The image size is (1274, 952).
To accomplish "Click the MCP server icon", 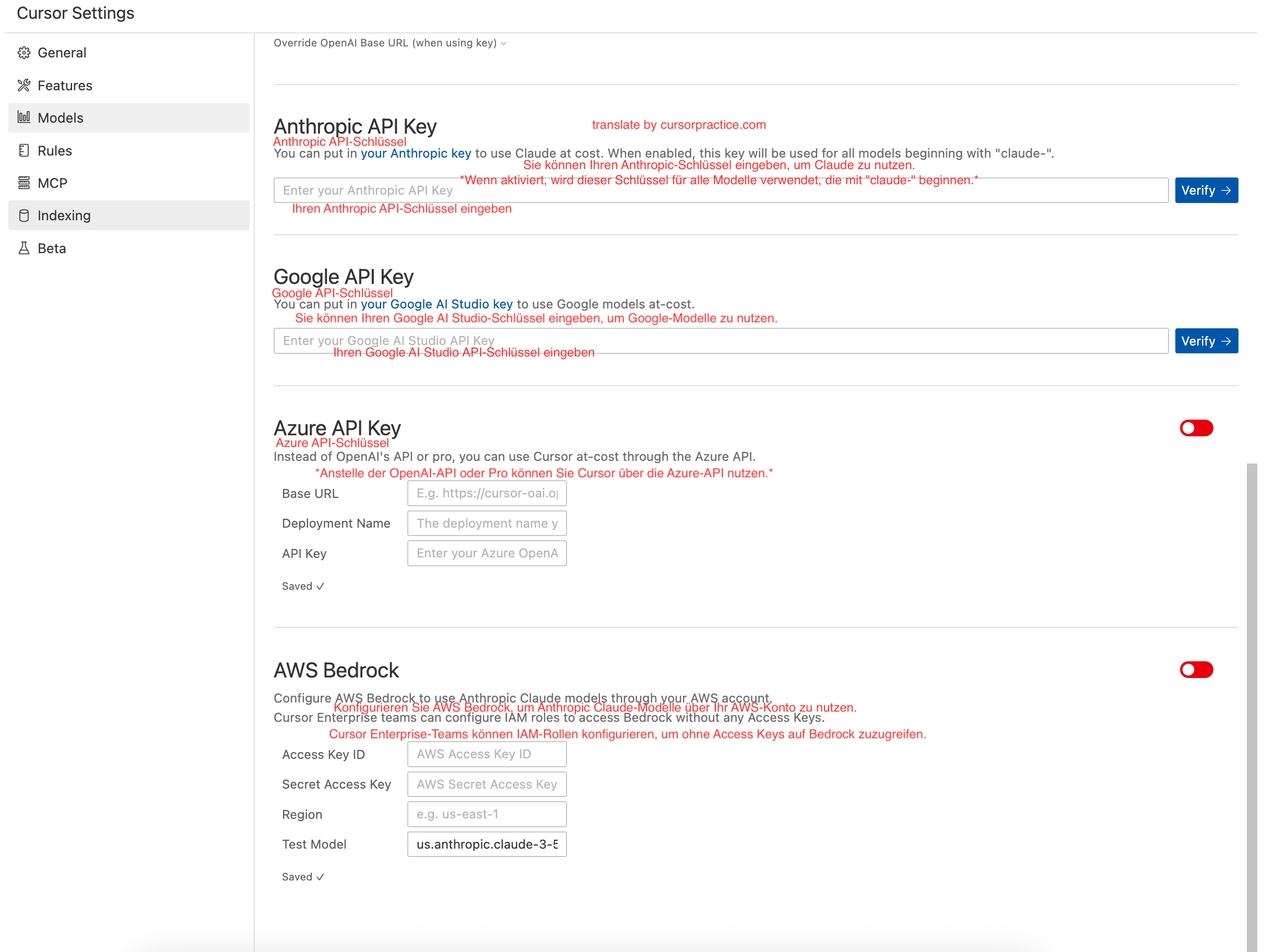I will click(x=23, y=183).
